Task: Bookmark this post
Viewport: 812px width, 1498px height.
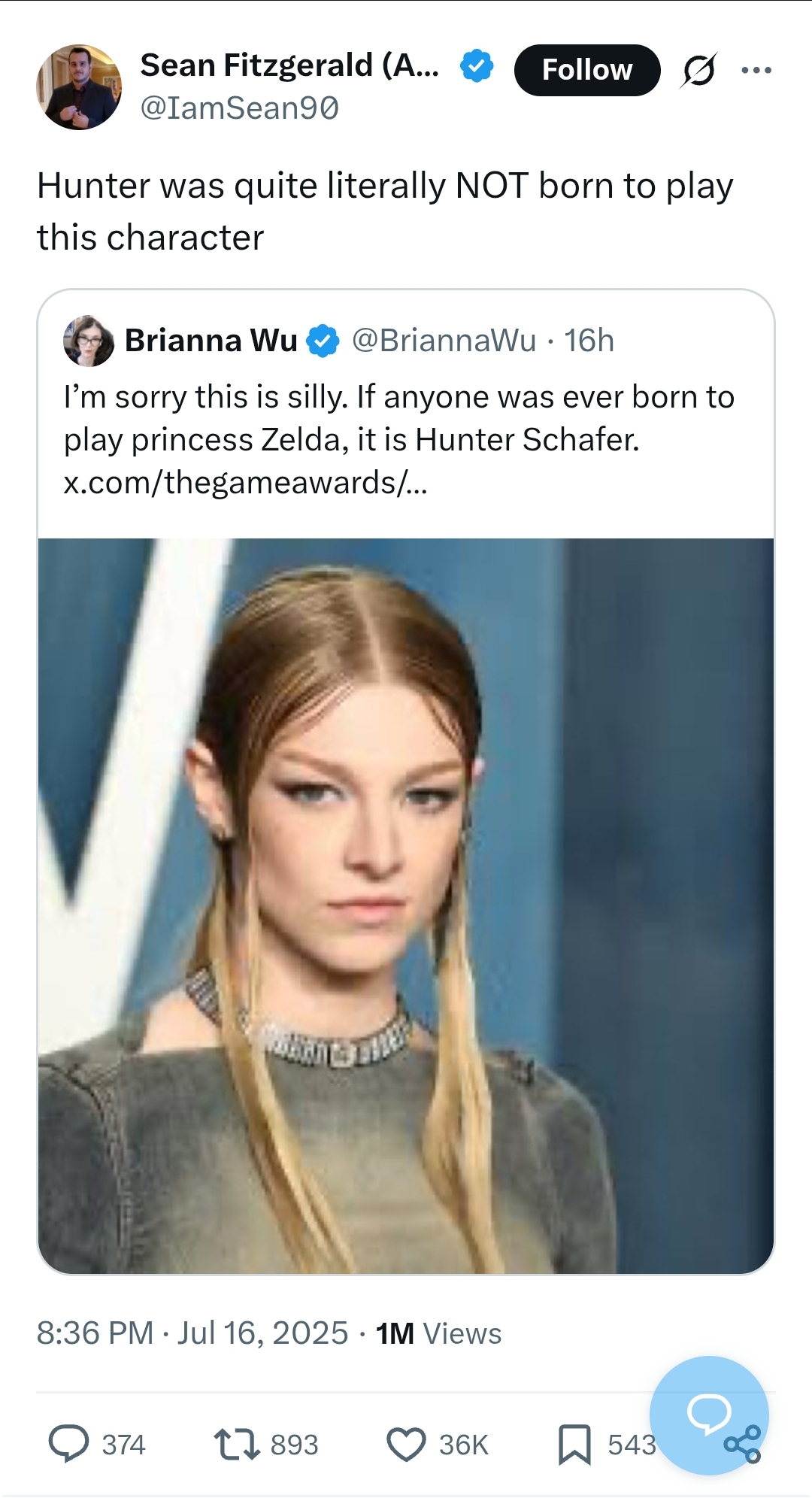Action: 574,1445
